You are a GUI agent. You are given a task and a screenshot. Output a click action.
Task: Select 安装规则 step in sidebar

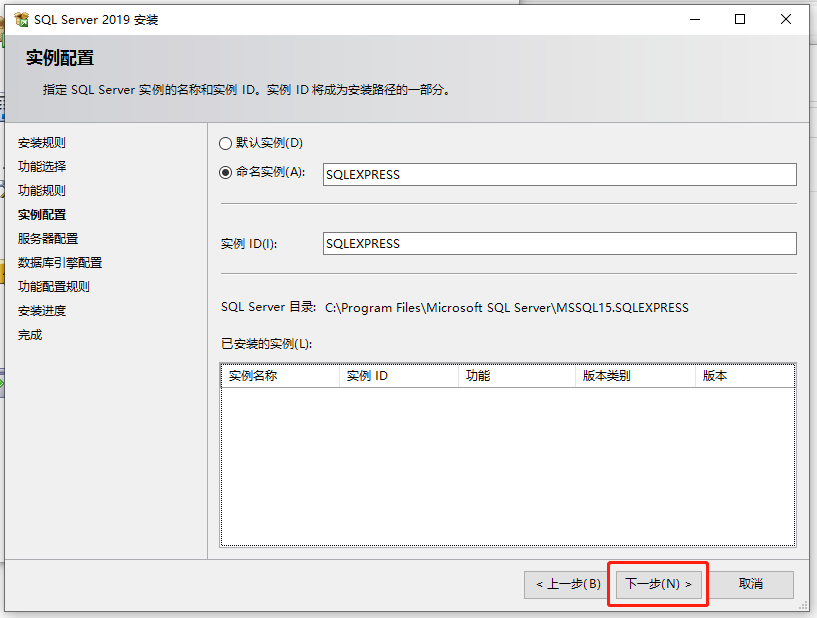tap(42, 143)
